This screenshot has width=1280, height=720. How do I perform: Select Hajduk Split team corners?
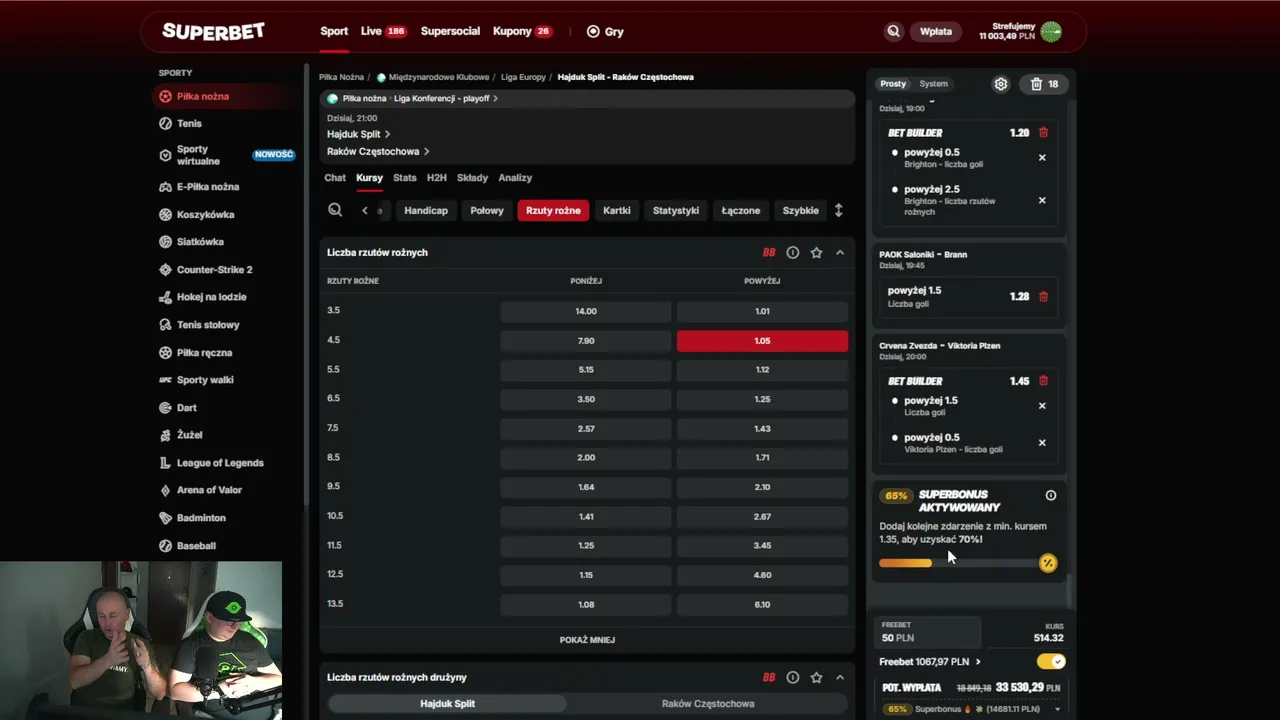(447, 704)
